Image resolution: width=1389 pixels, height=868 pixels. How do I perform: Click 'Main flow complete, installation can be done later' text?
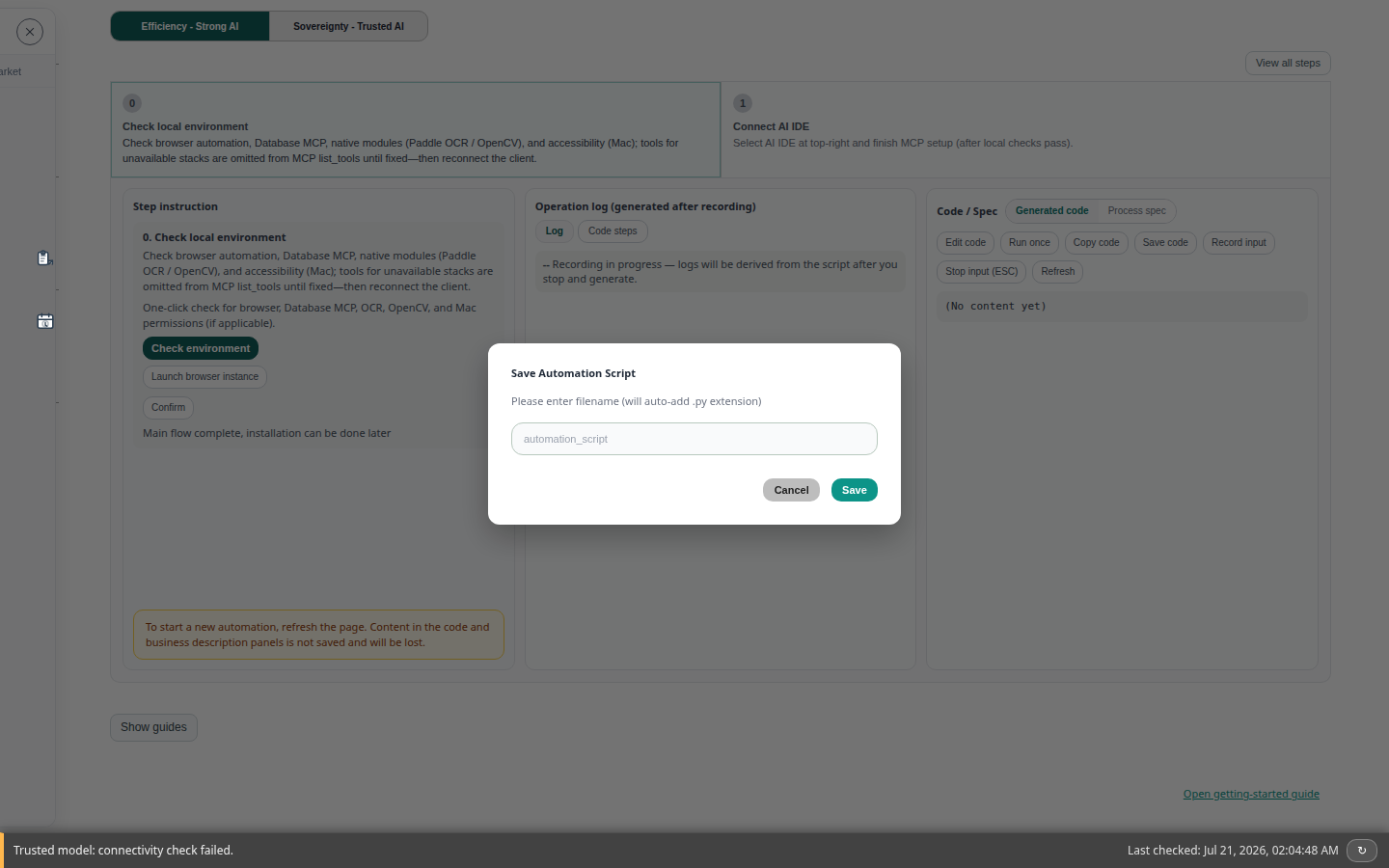[266, 434]
